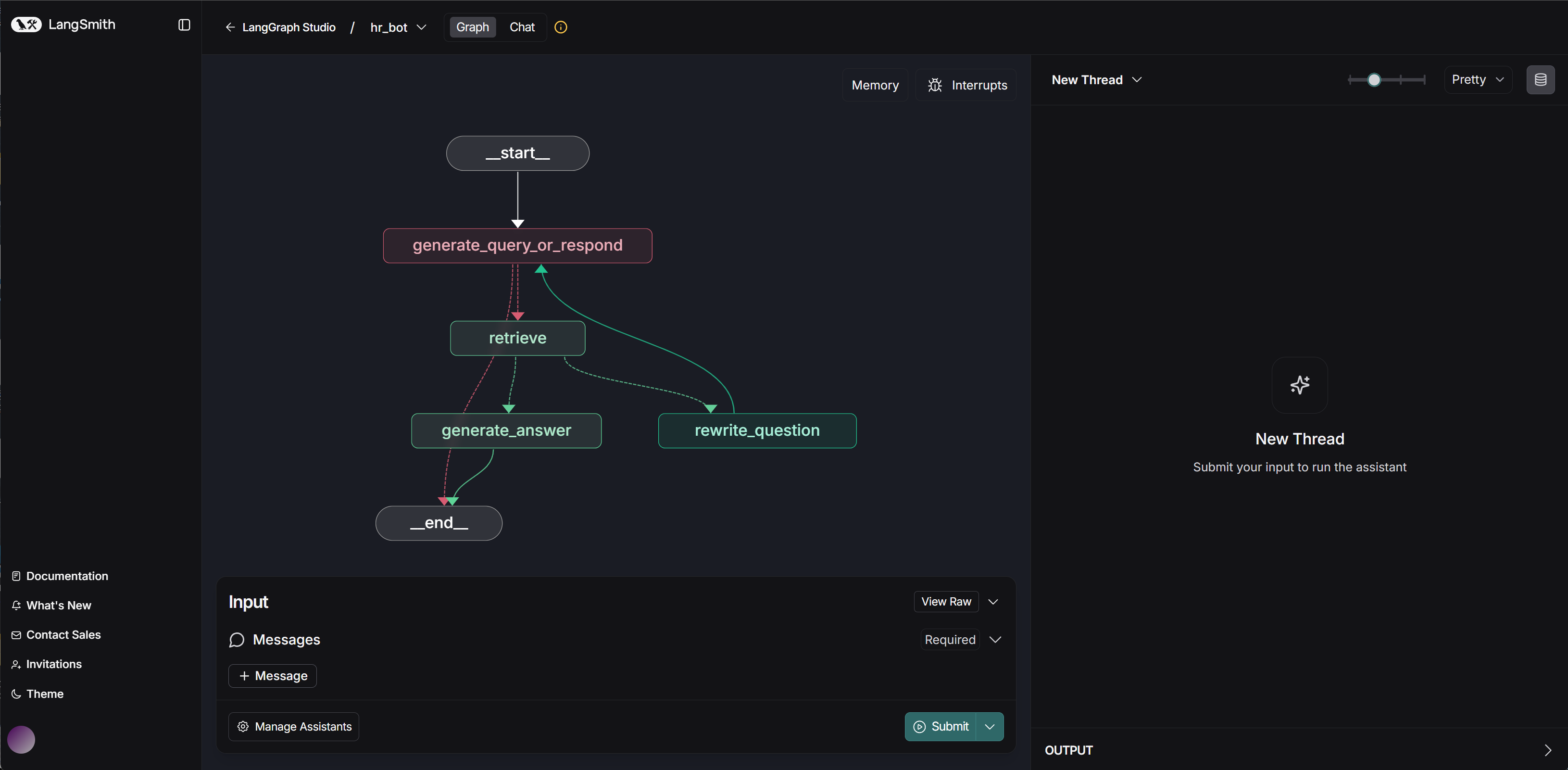The height and width of the screenshot is (770, 1568).
Task: Click the gear icon in Manage Assistants
Action: (243, 727)
